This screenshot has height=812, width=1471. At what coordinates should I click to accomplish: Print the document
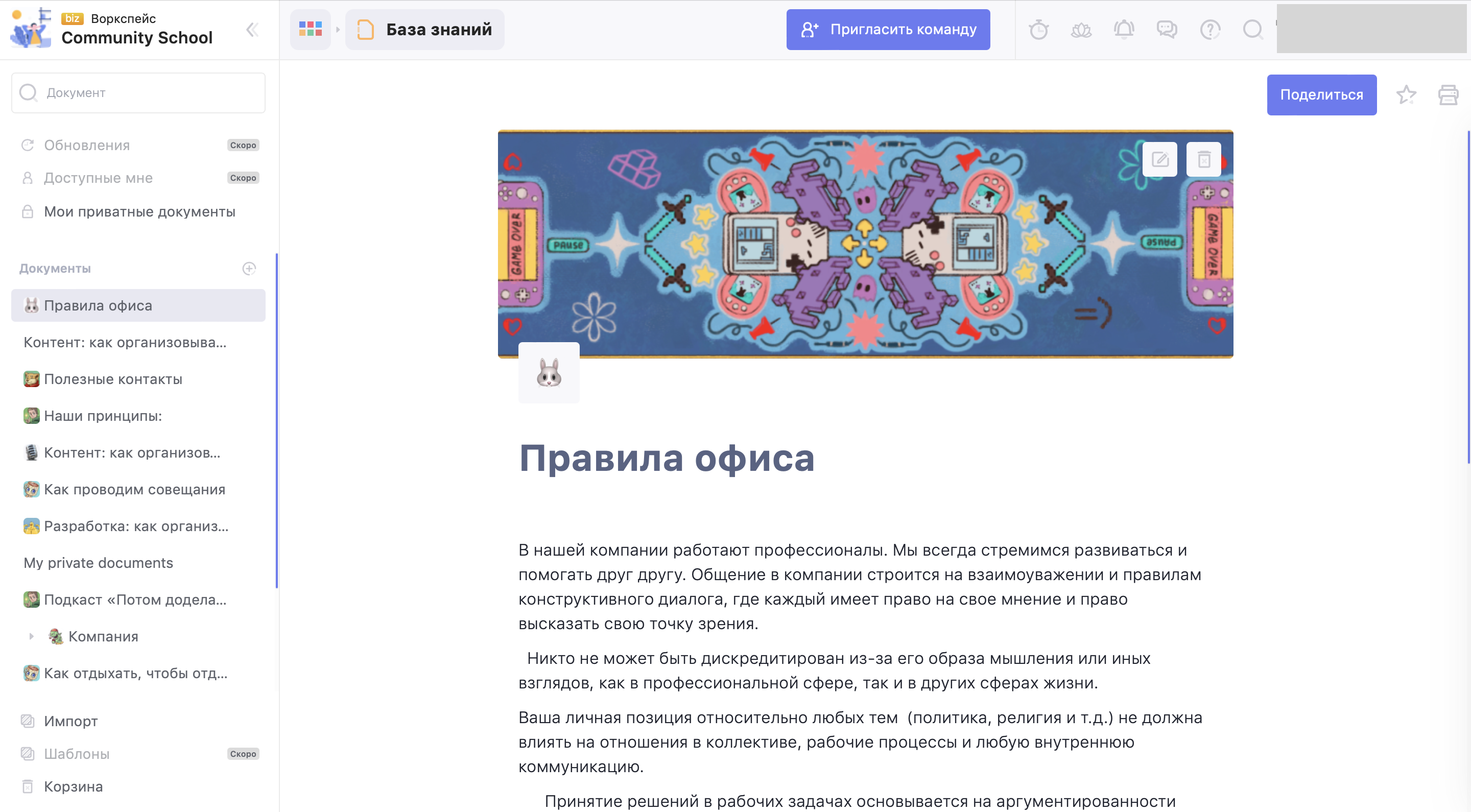(x=1448, y=95)
